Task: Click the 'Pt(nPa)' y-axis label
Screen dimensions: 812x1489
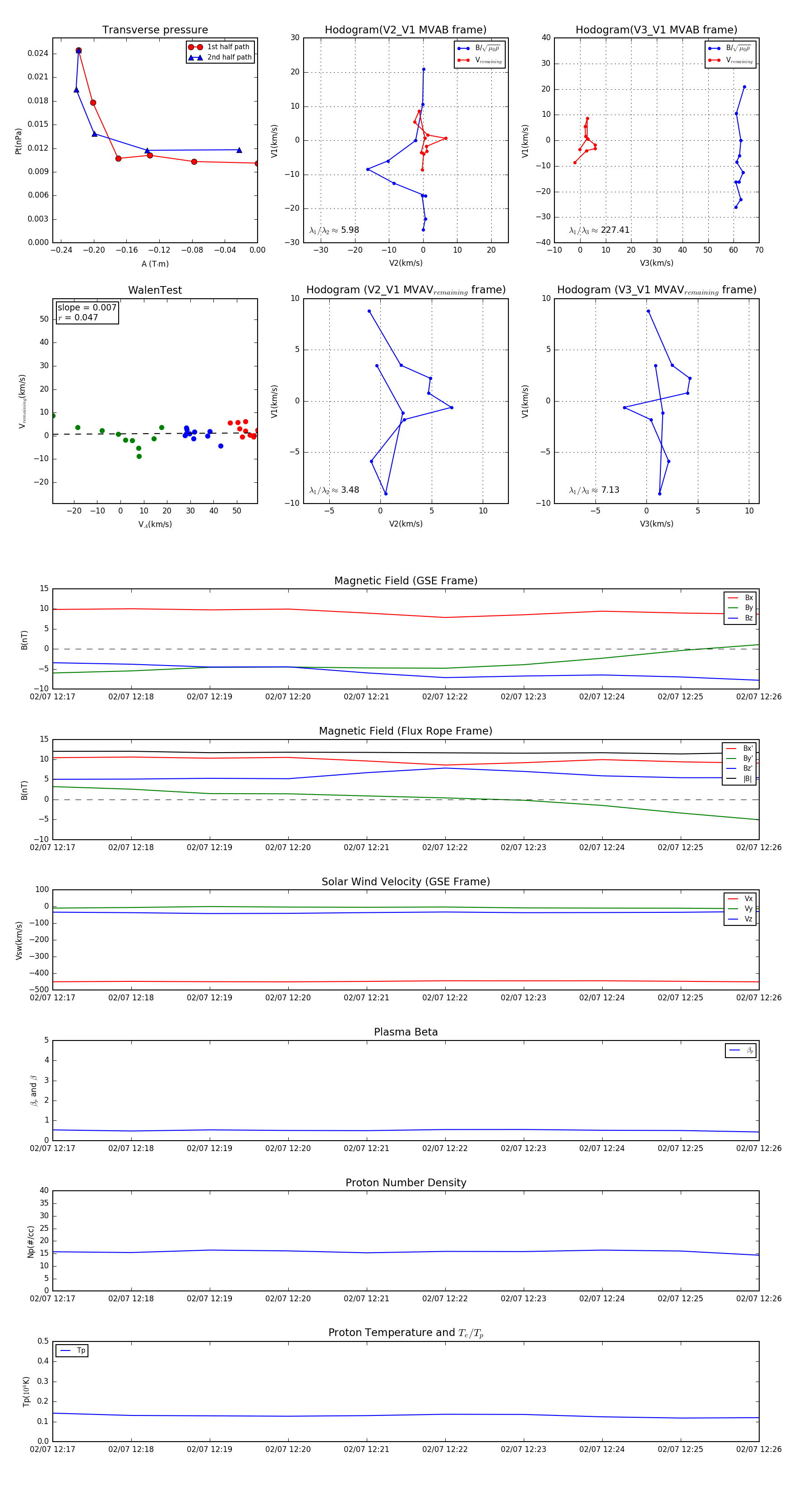Action: pos(18,140)
